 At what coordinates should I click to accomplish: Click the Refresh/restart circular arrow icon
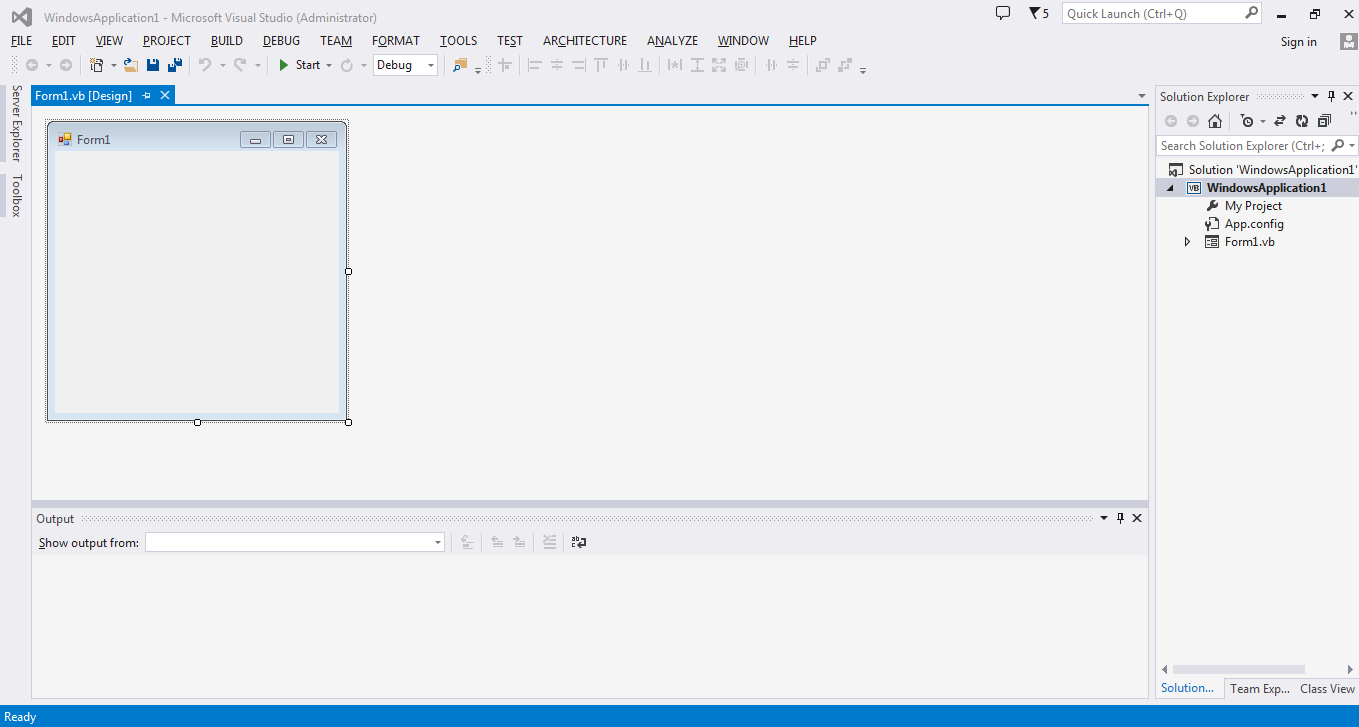(347, 65)
